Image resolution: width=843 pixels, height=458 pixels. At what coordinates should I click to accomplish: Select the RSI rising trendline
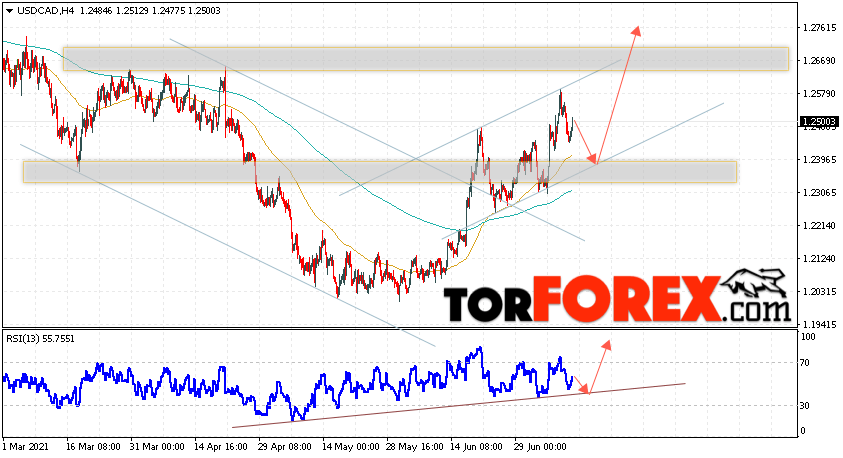click(x=459, y=405)
